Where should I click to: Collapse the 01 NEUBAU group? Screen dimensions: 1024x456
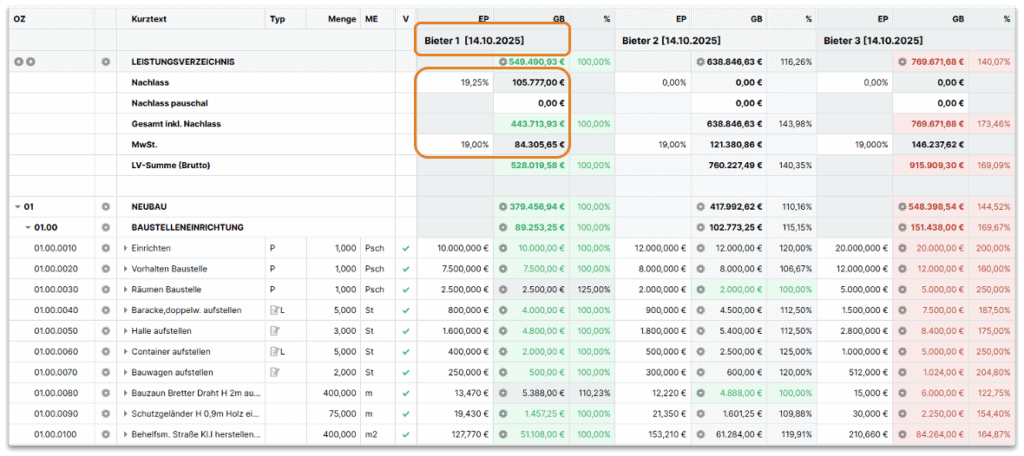pos(18,207)
